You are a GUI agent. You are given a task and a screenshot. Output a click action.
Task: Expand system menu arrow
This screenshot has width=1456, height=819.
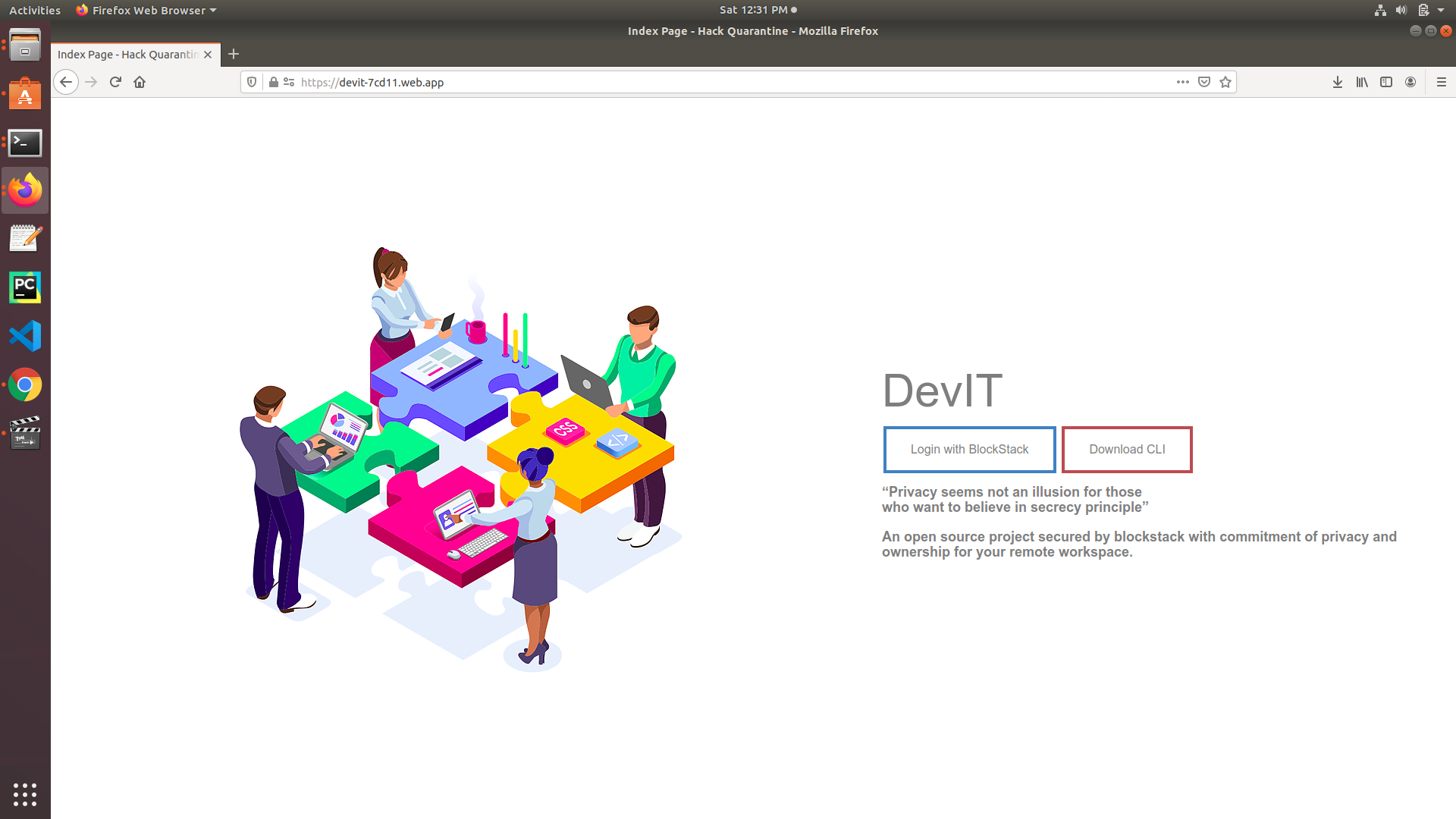pos(1441,10)
